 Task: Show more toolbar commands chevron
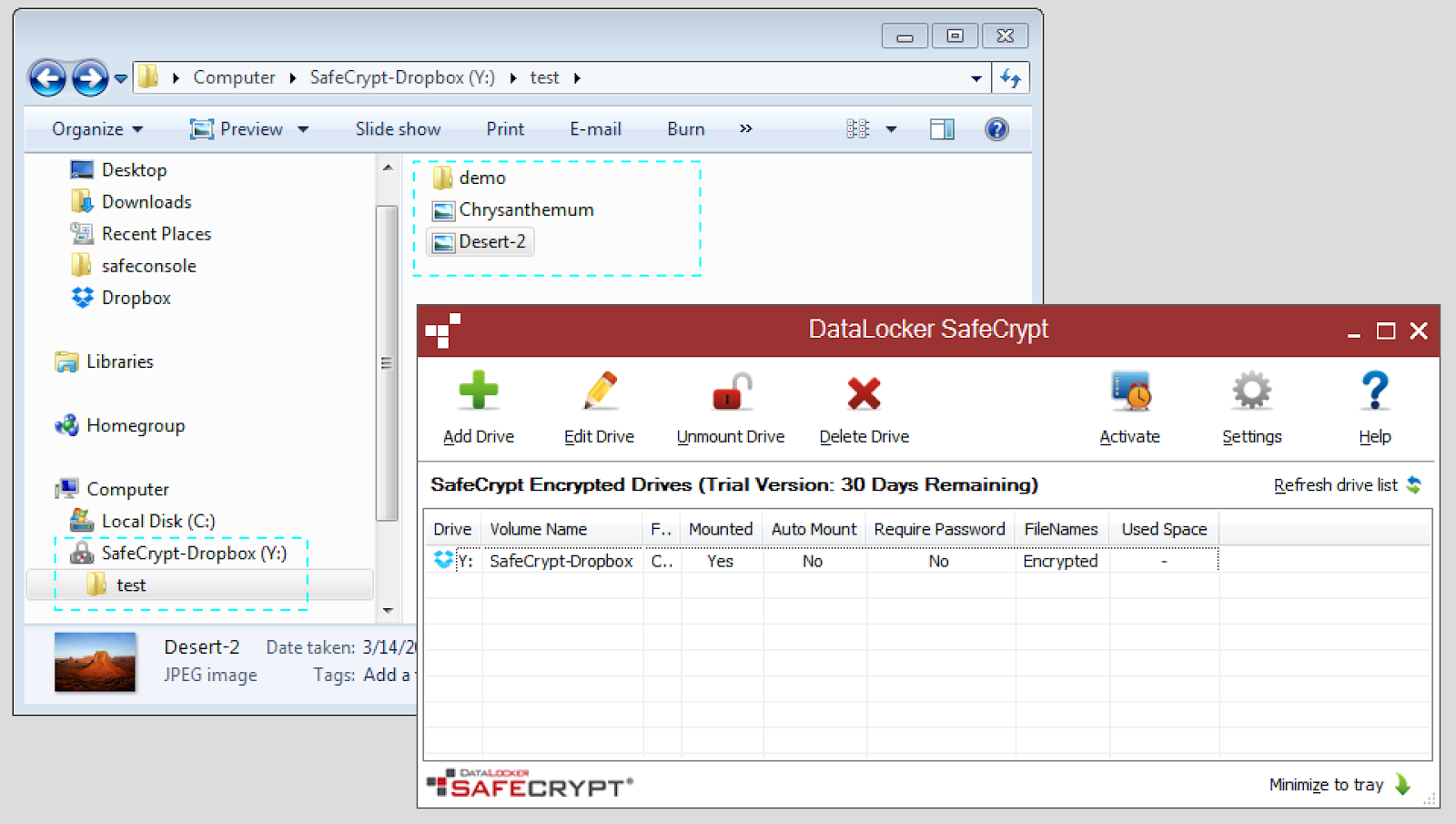(746, 128)
